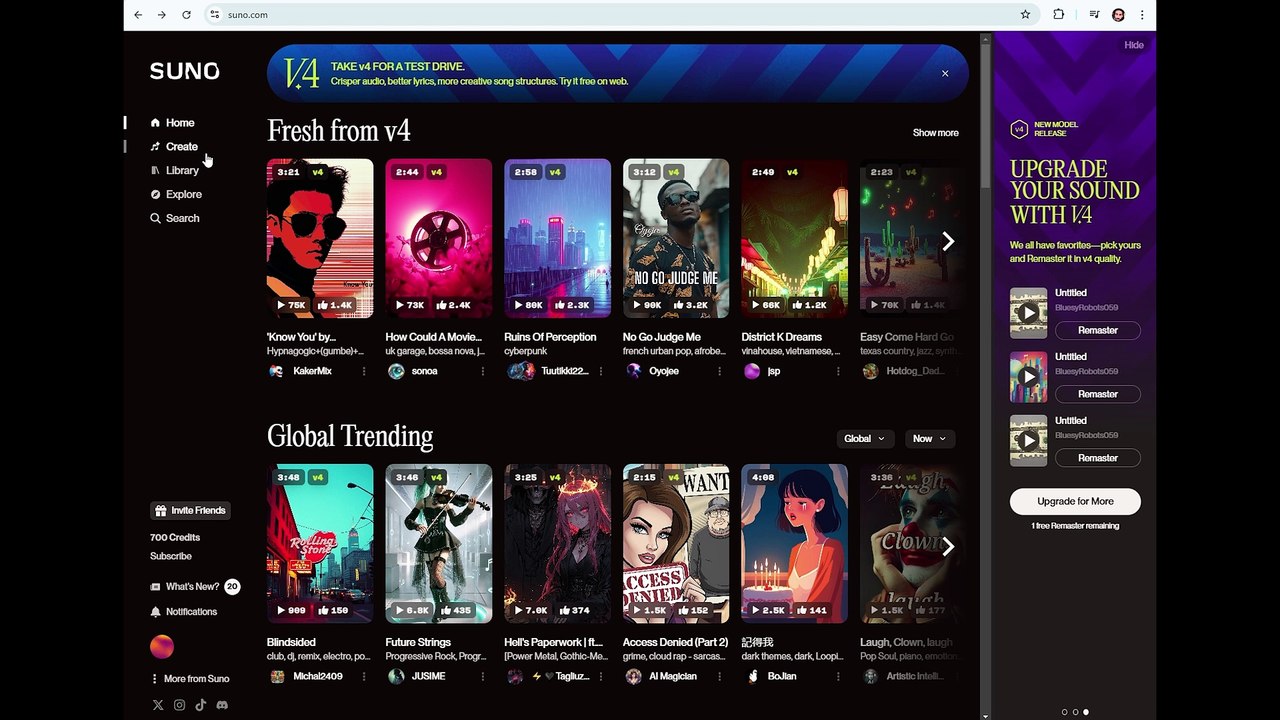Viewport: 1280px width, 720px height.
Task: Open options for the AI Magician song
Action: coord(719,676)
